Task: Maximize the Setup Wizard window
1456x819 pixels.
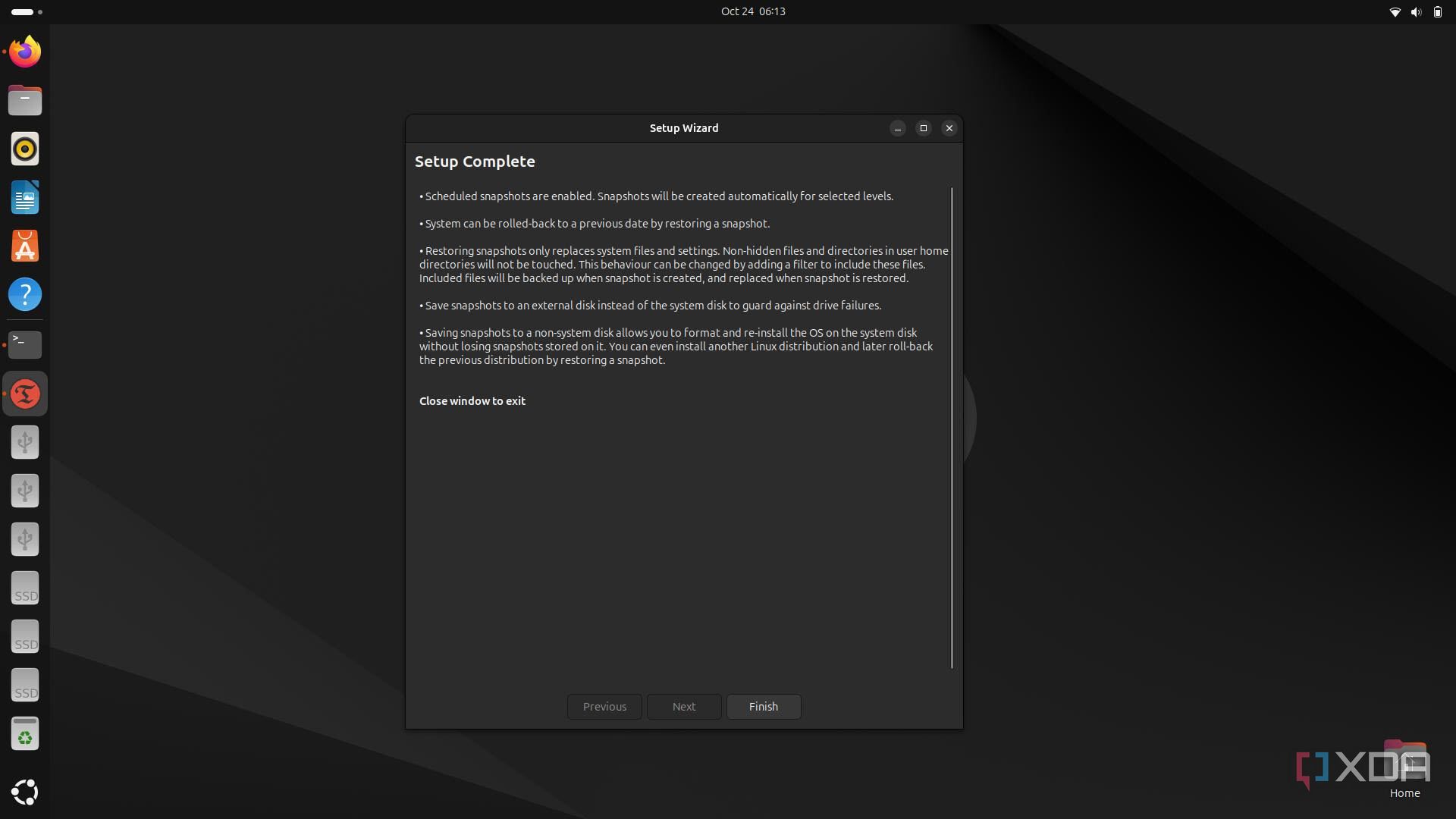Action: click(923, 128)
